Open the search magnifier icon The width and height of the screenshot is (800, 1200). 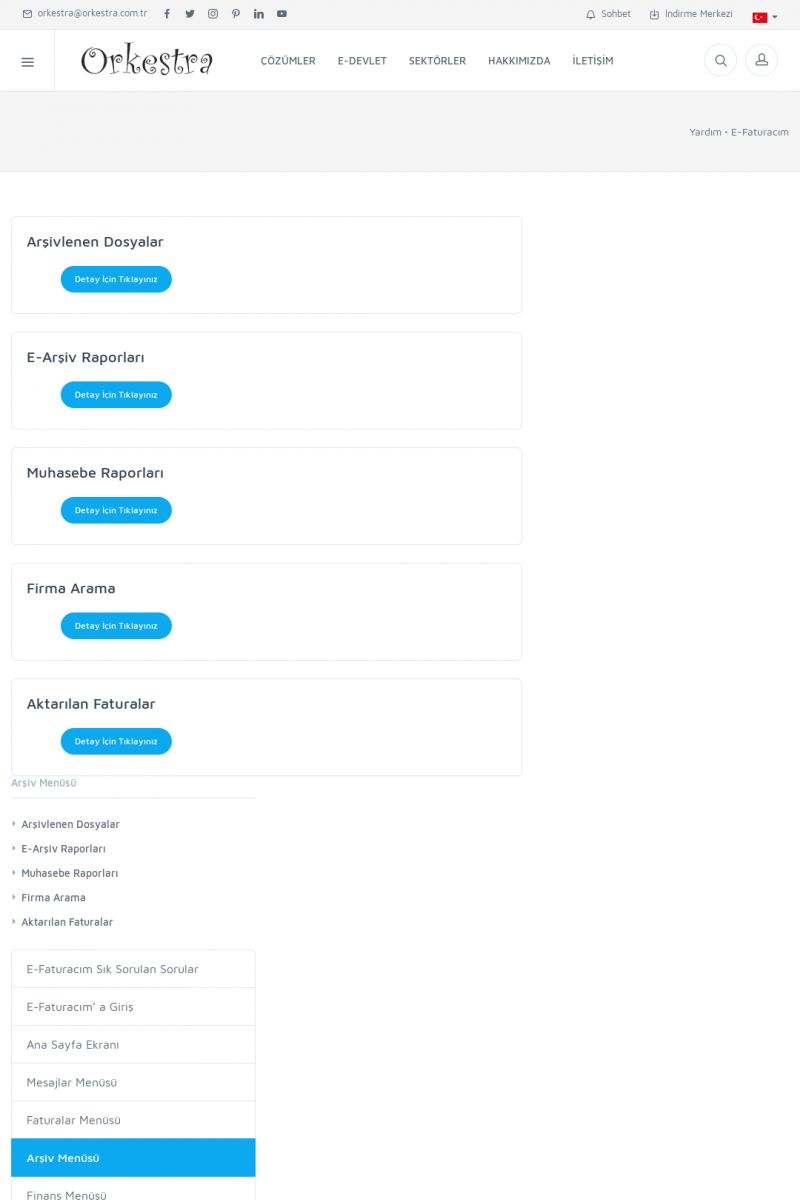click(720, 61)
